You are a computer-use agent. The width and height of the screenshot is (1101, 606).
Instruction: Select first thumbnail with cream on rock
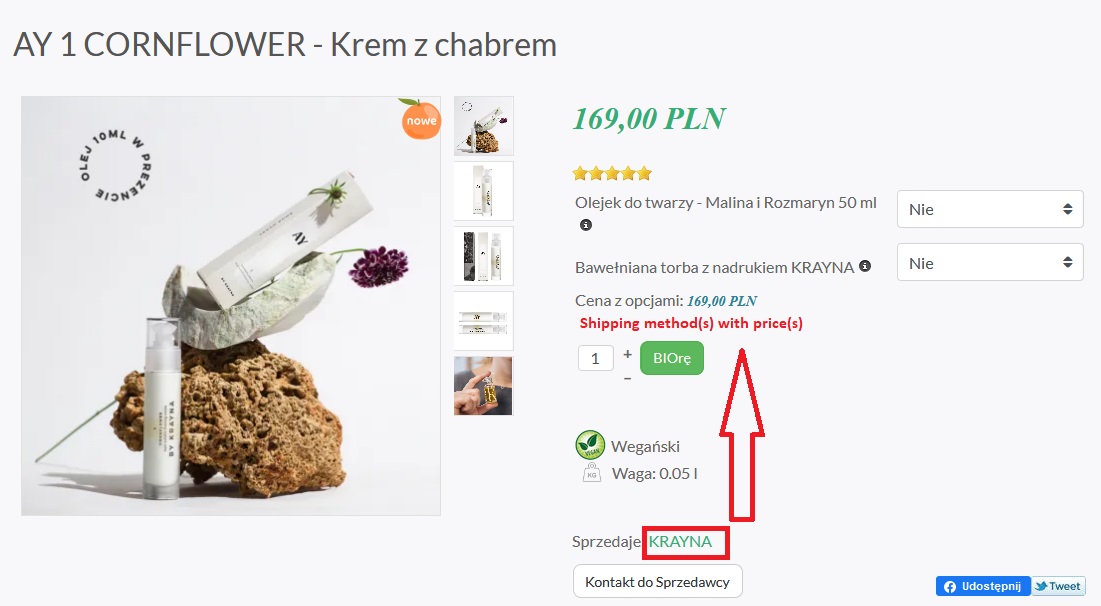(x=484, y=126)
